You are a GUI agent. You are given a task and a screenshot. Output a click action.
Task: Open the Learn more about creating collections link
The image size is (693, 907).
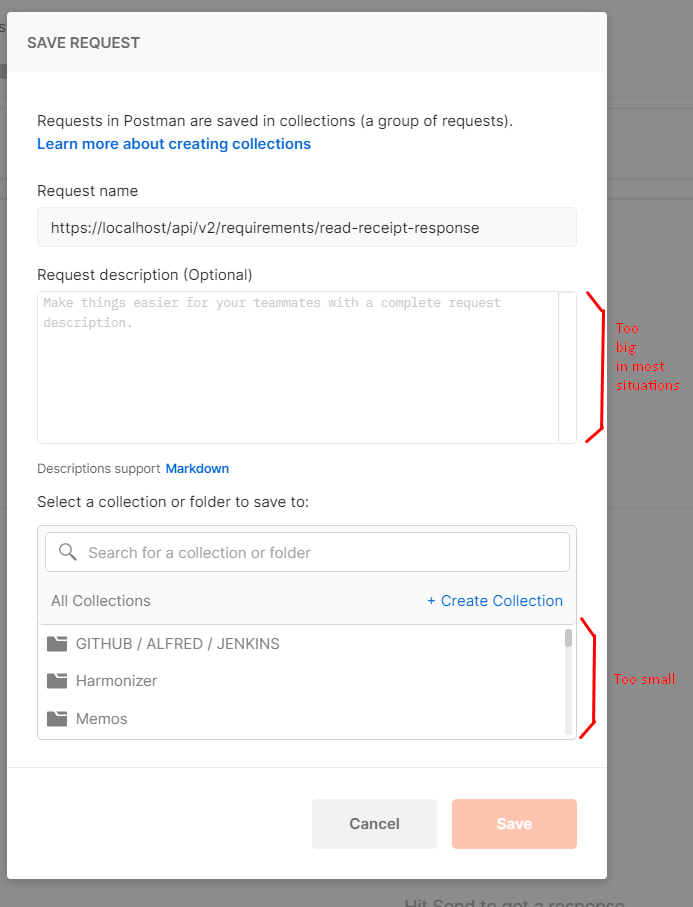point(174,144)
